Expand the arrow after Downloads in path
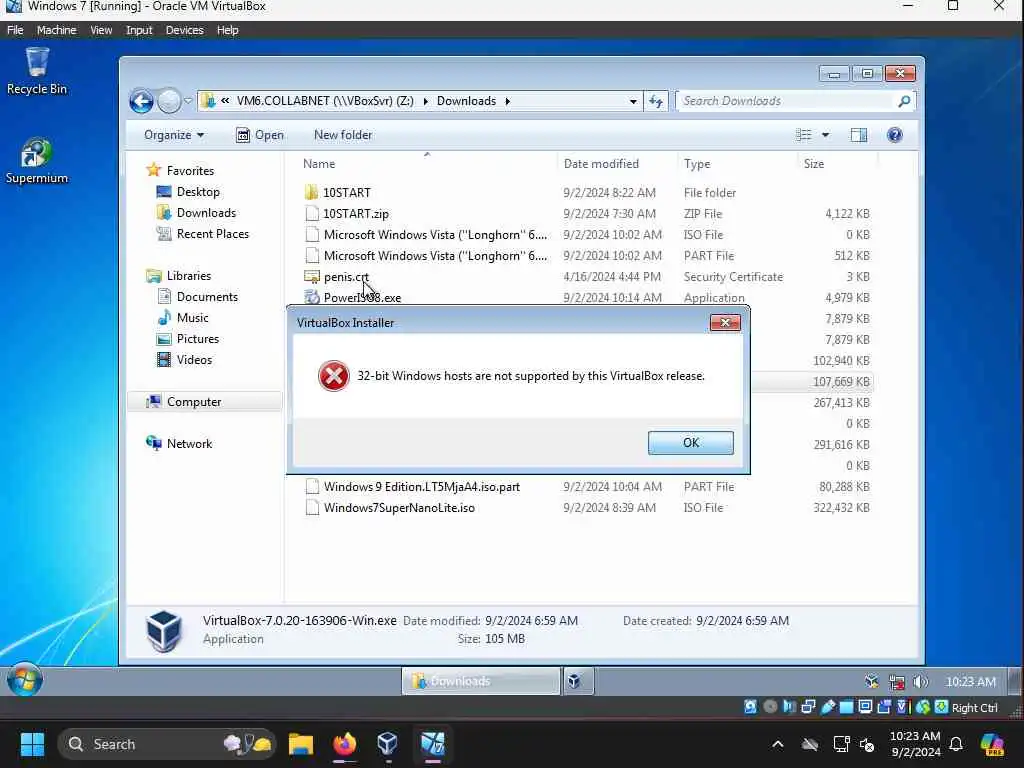1024x768 pixels. [507, 101]
